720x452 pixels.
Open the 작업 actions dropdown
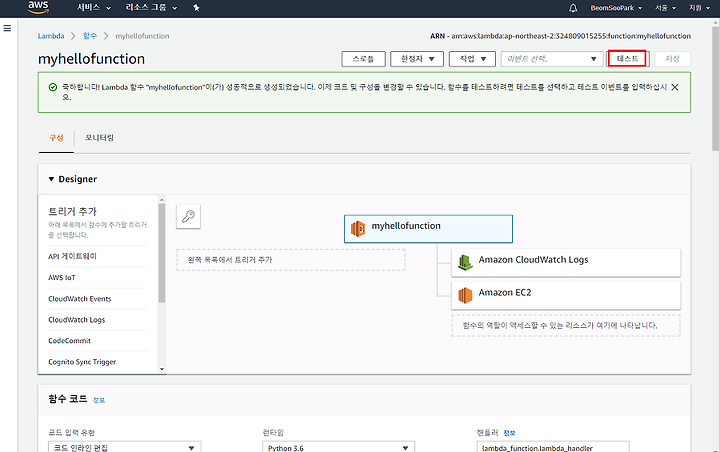coord(472,59)
